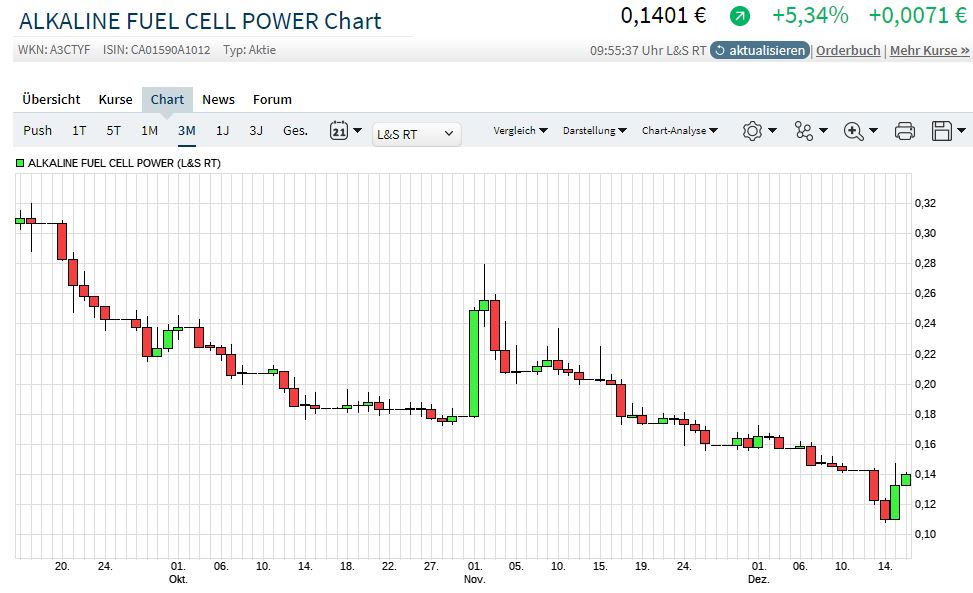Open dropdown arrow next to save icon
Viewport: 973px width, 593px height.
961,130
